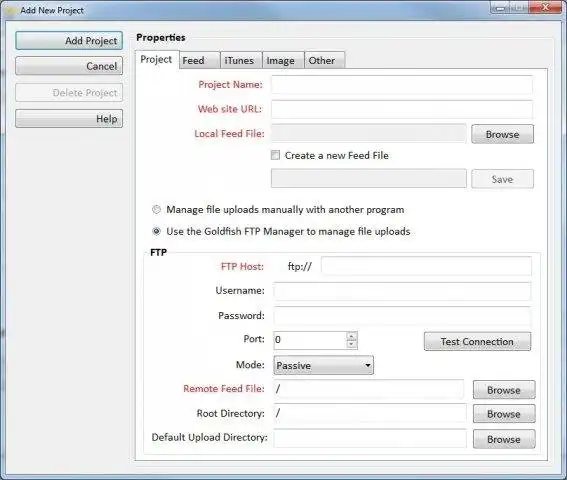Choose Goldfish FTP Manager radio option
567x480 pixels.
pyautogui.click(x=156, y=231)
